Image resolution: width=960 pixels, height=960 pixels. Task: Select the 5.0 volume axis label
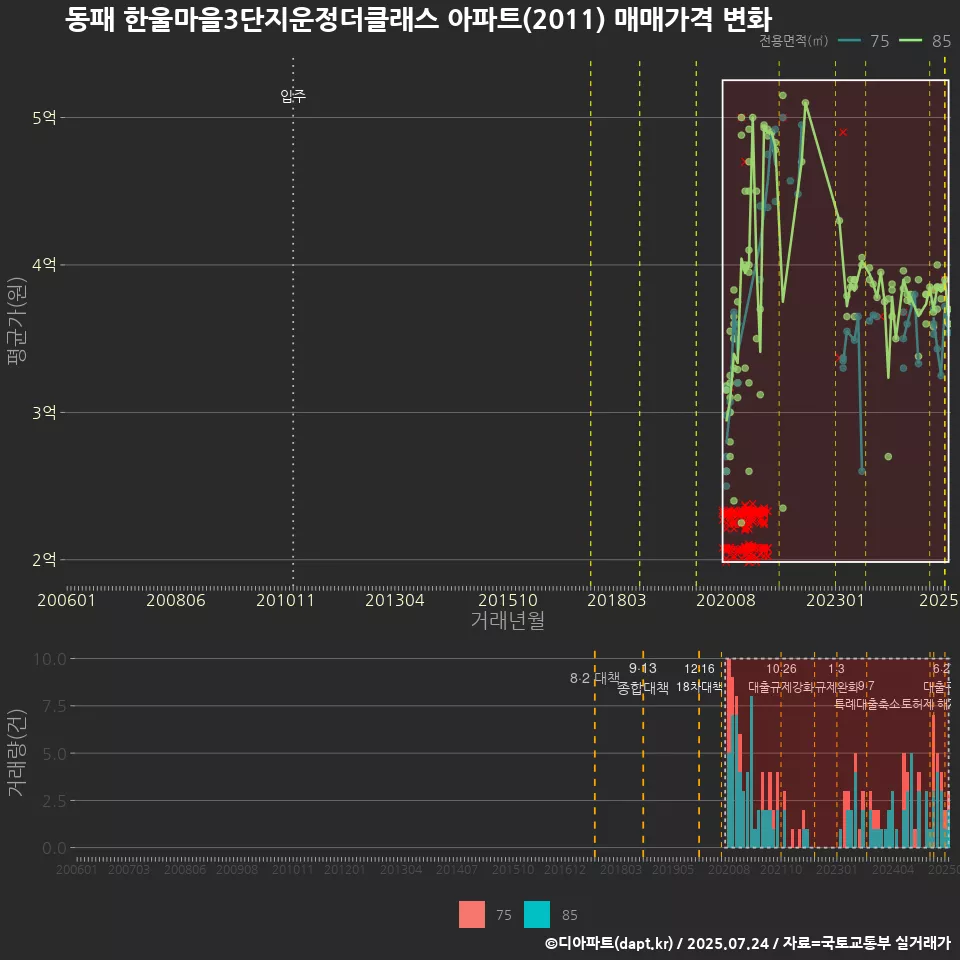coord(54,754)
